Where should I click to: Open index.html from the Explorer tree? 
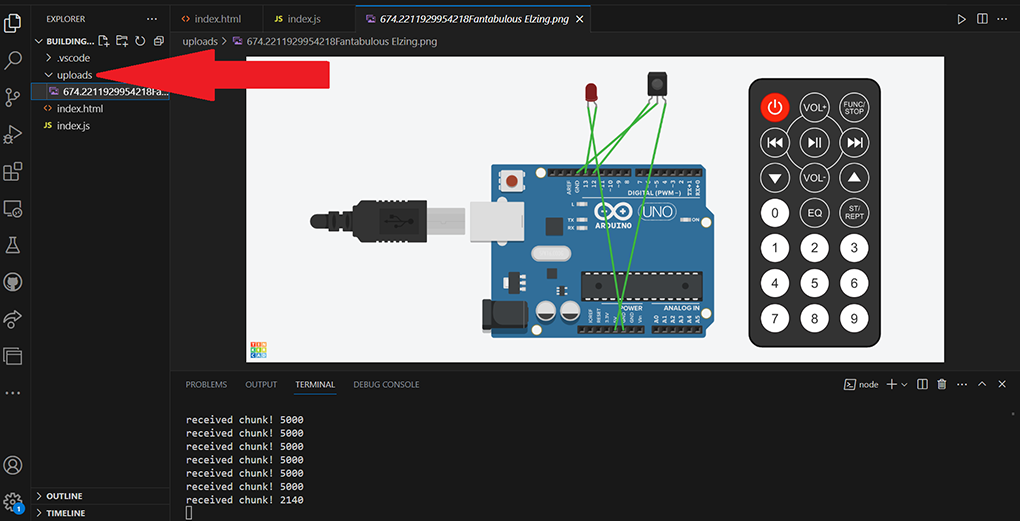pyautogui.click(x=100, y=109)
